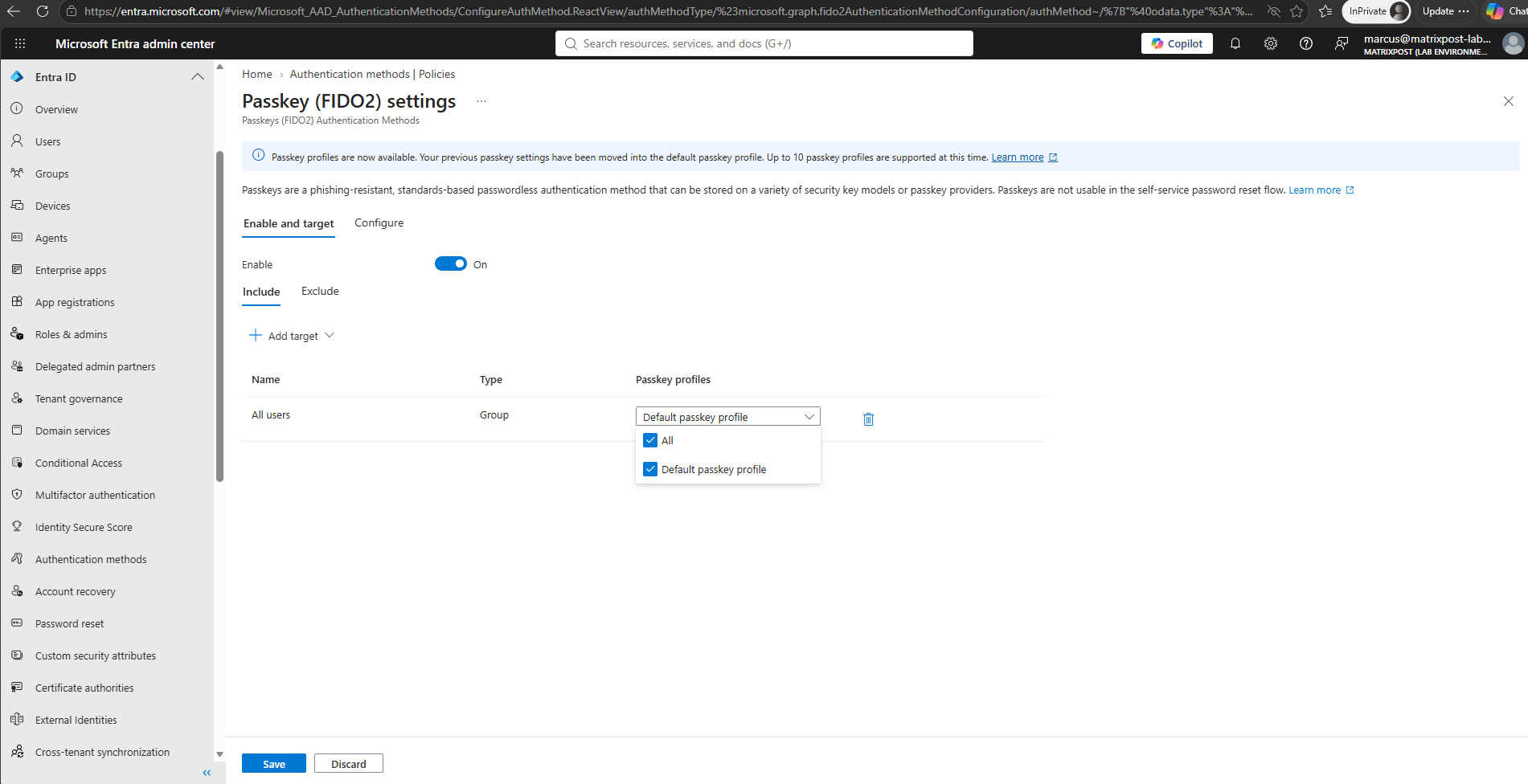Collapse the sidebar with the double chevron
This screenshot has width=1528, height=784.
coord(207,773)
